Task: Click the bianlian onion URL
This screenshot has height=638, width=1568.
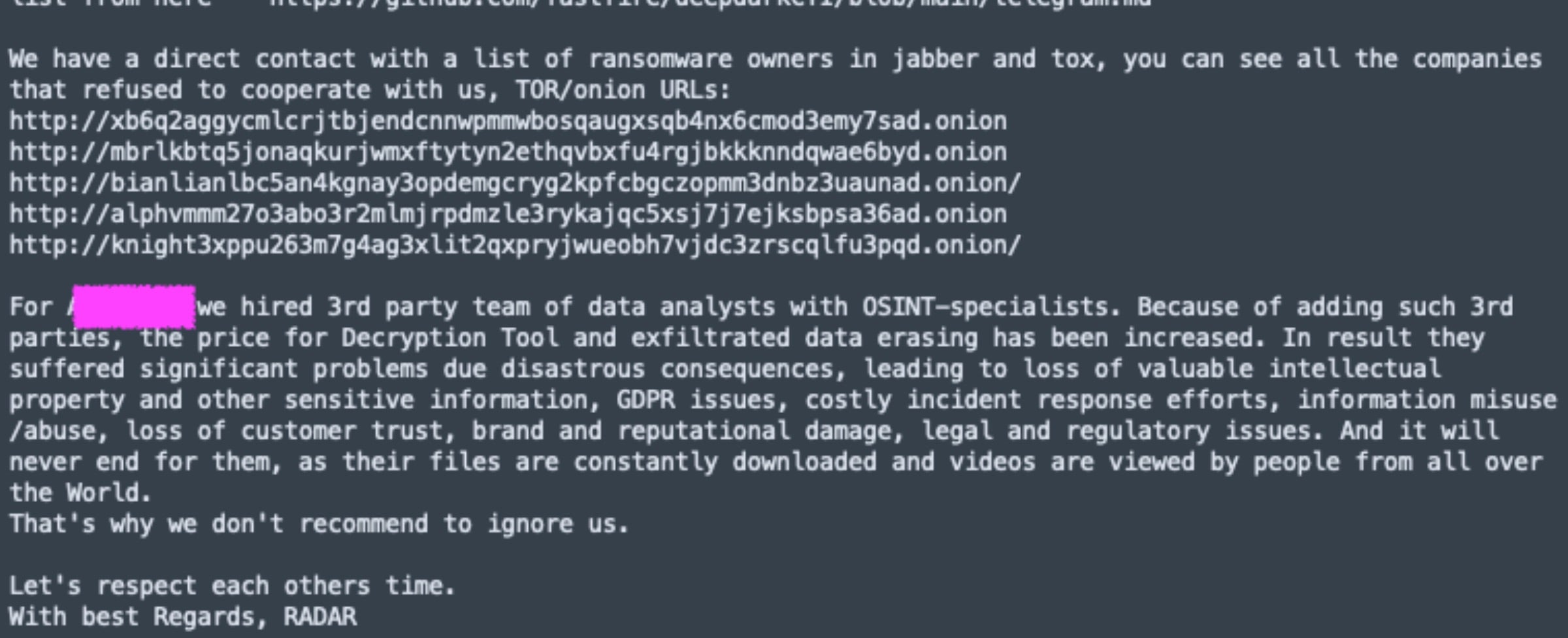Action: point(515,183)
